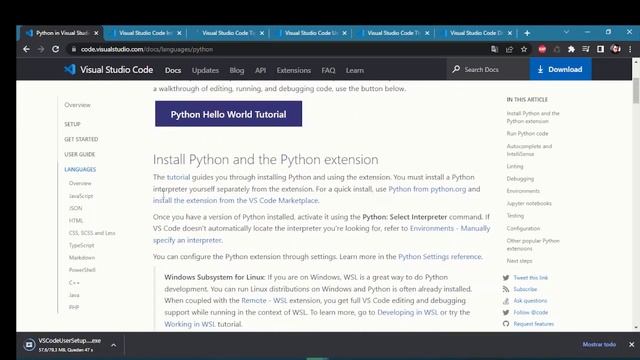Image resolution: width=640 pixels, height=360 pixels.
Task: Click Mostrar todo in downloads bar
Action: click(x=599, y=344)
